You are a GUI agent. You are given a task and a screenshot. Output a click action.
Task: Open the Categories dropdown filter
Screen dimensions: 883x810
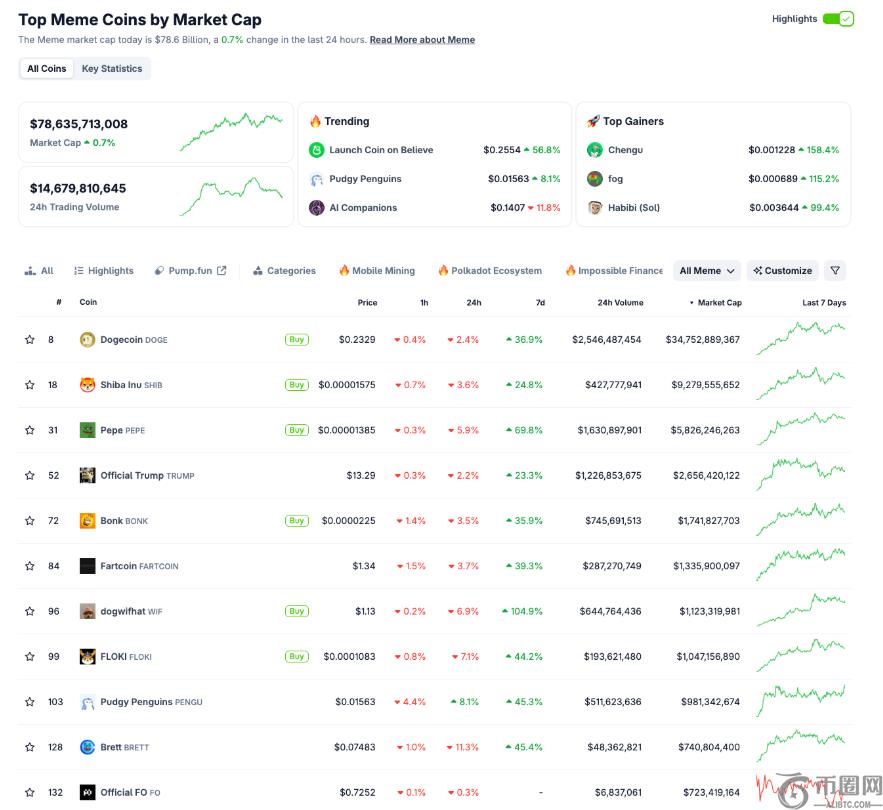point(284,271)
